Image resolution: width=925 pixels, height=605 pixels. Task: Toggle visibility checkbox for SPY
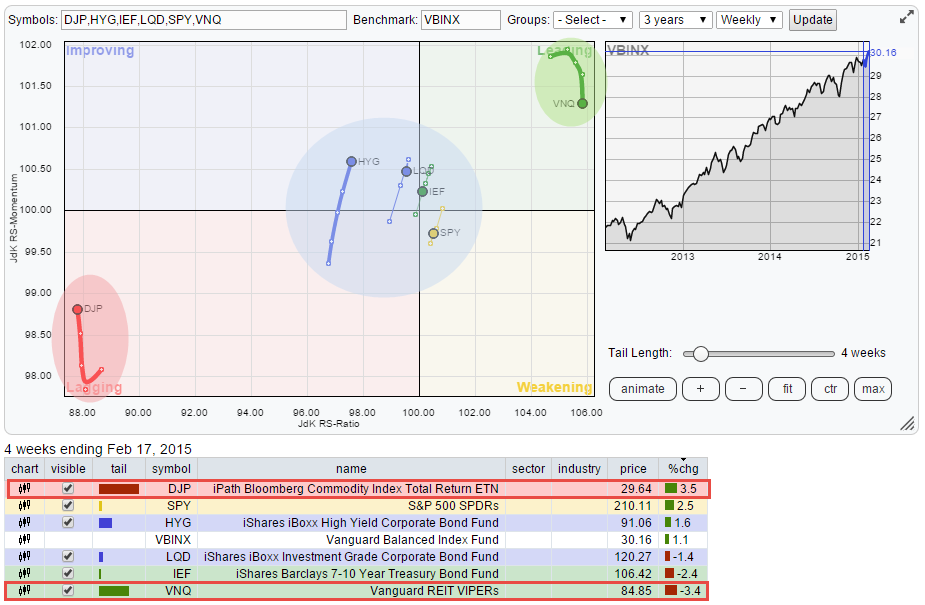point(68,506)
